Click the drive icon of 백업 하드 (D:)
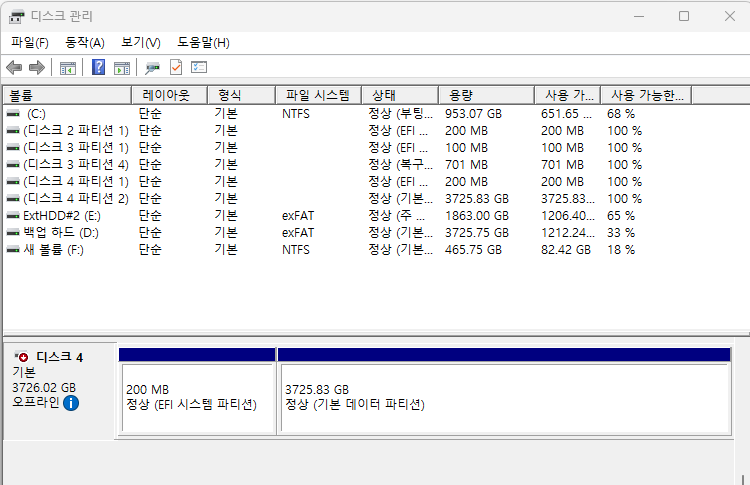This screenshot has width=750, height=485. (x=13, y=233)
